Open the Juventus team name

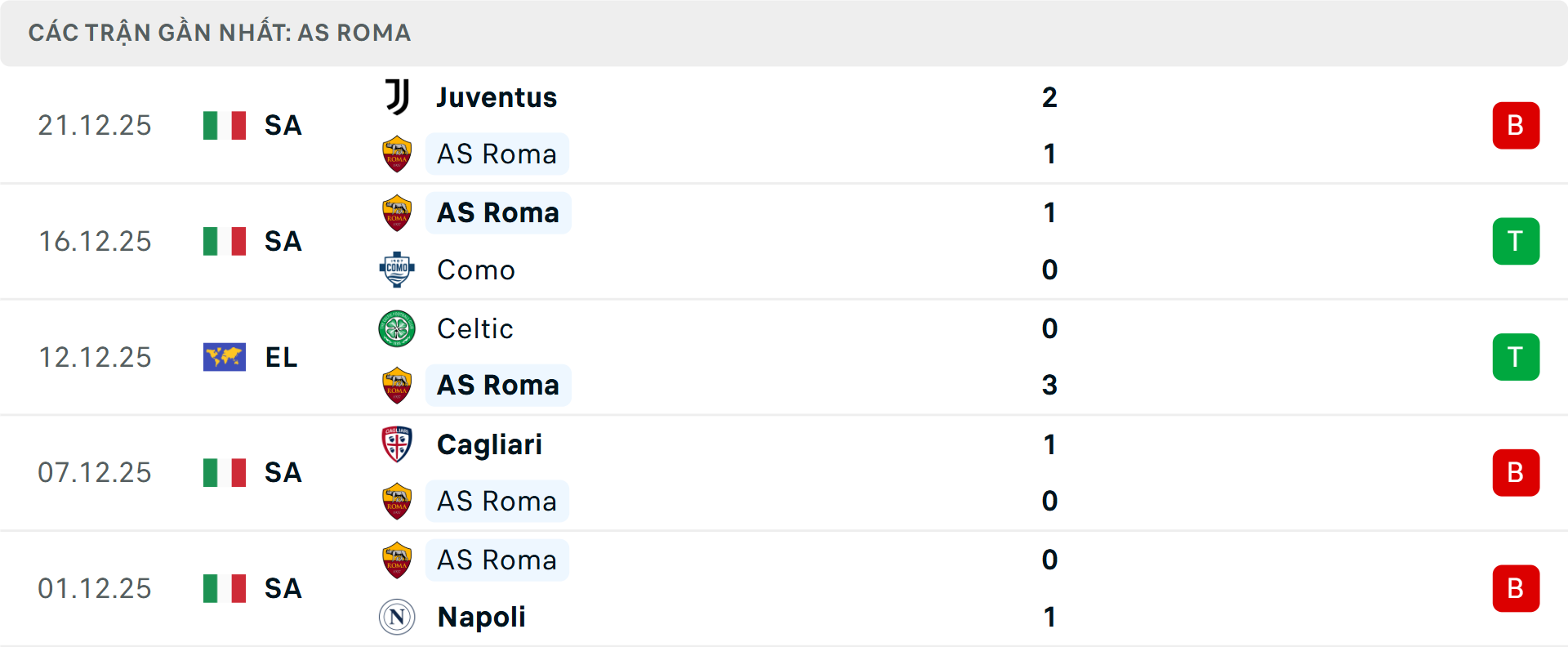click(x=495, y=96)
